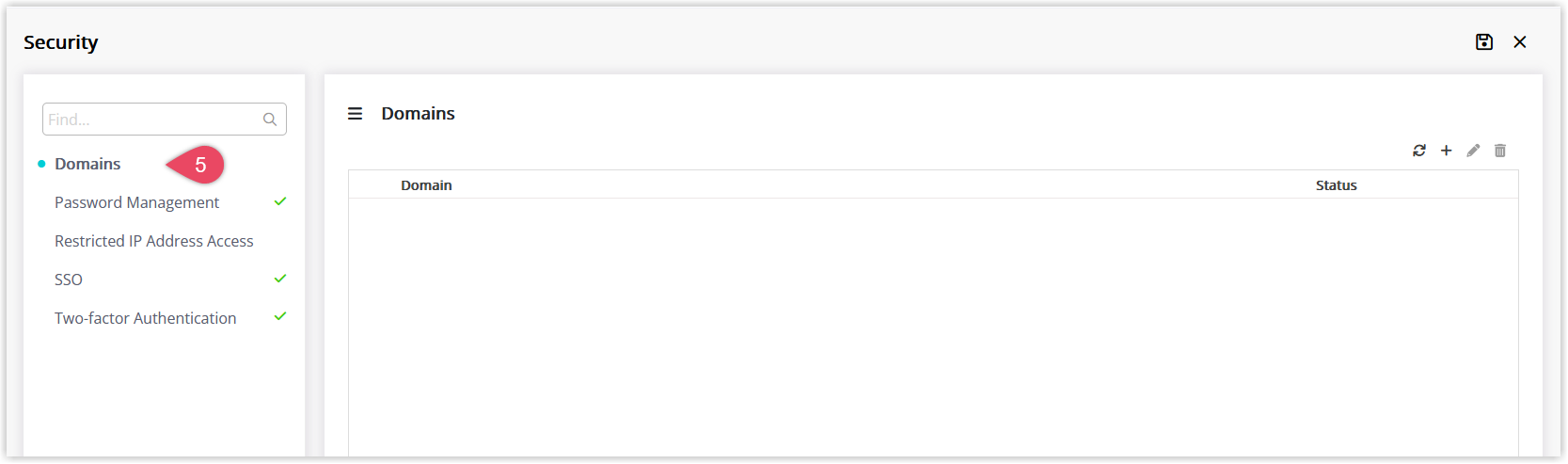Click the pencil edit icon

1474,151
